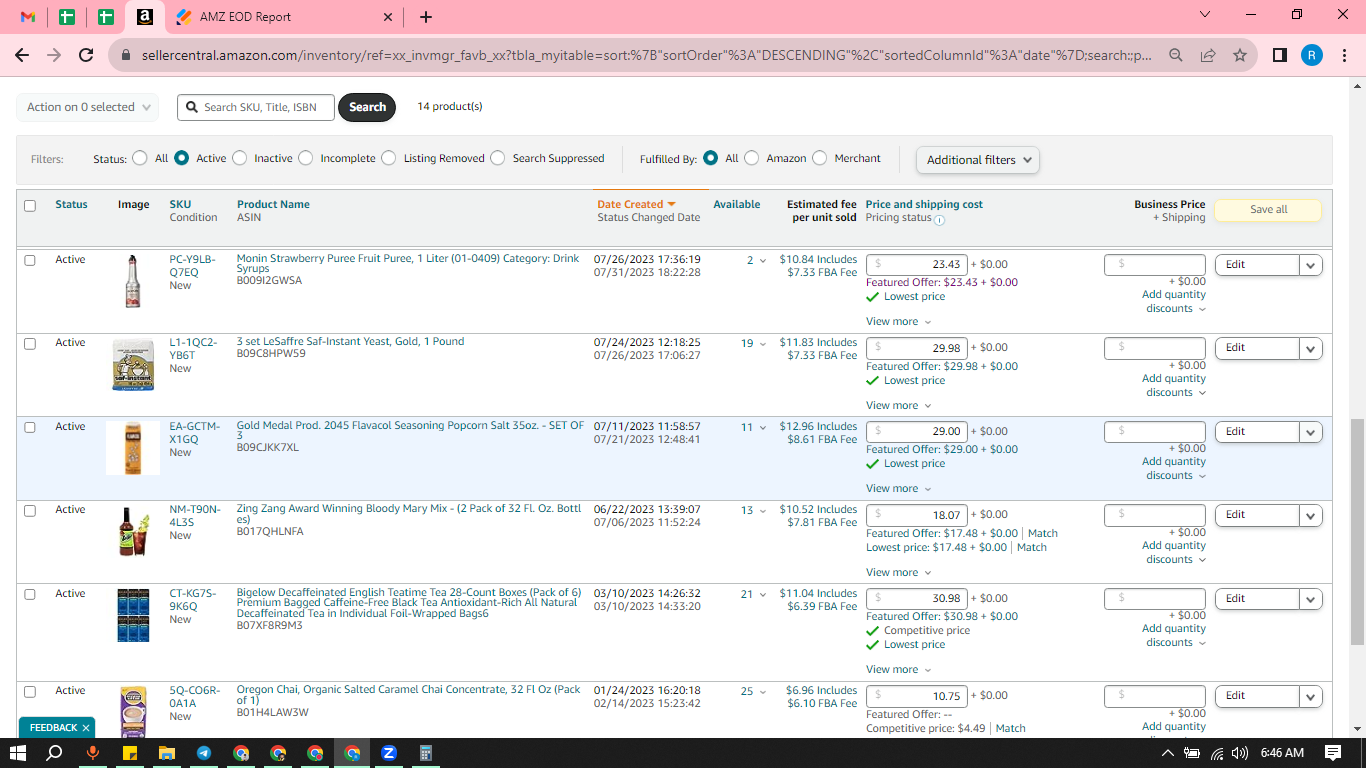Open the Edit dropdown arrow for Bigelow Tea row
This screenshot has height=768, width=1366.
1310,599
